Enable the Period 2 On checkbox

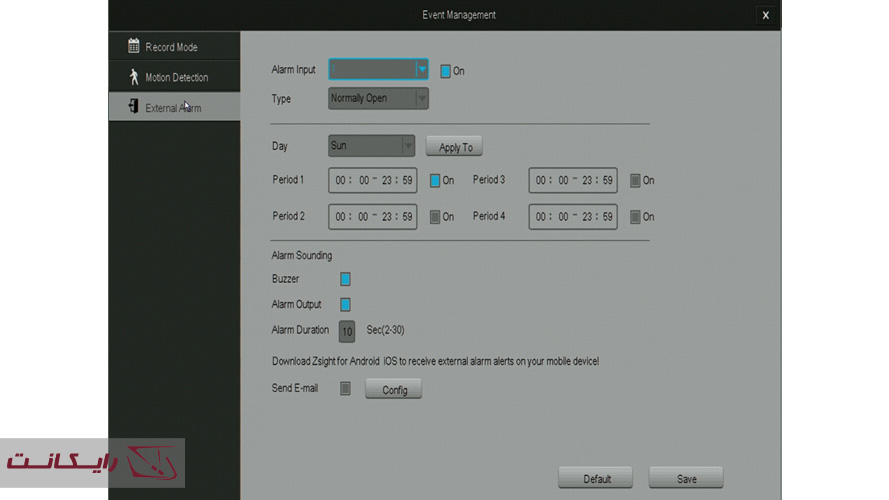435,217
